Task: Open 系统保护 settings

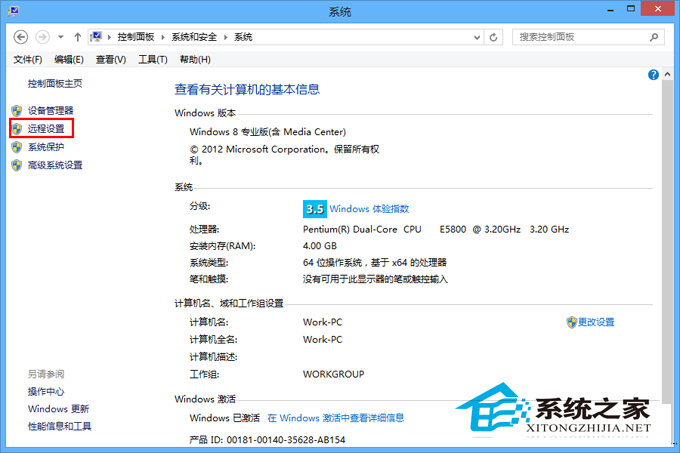Action: (x=46, y=147)
